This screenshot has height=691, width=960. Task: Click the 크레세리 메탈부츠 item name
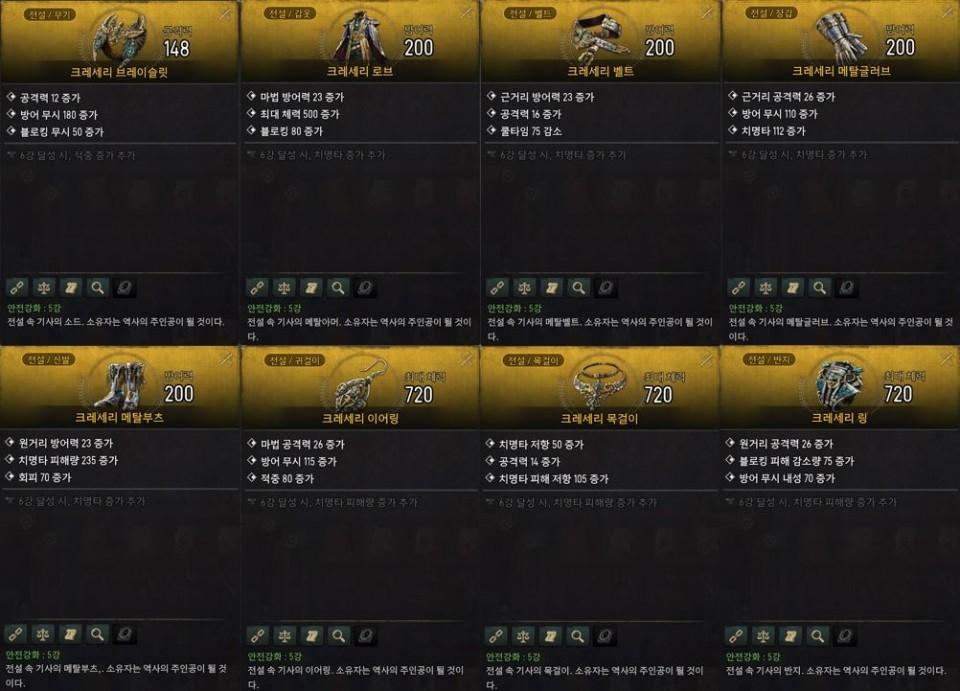pos(119,417)
